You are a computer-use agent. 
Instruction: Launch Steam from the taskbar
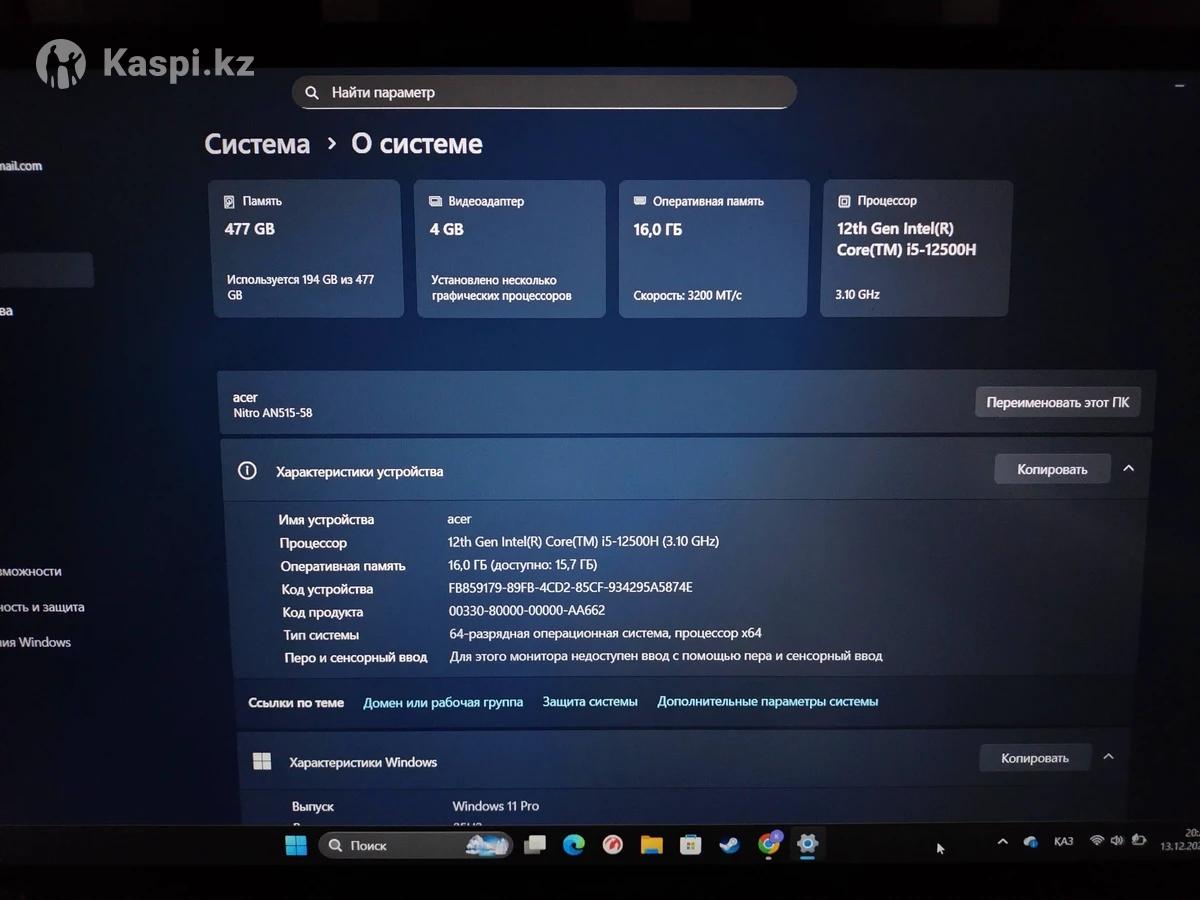pos(729,845)
